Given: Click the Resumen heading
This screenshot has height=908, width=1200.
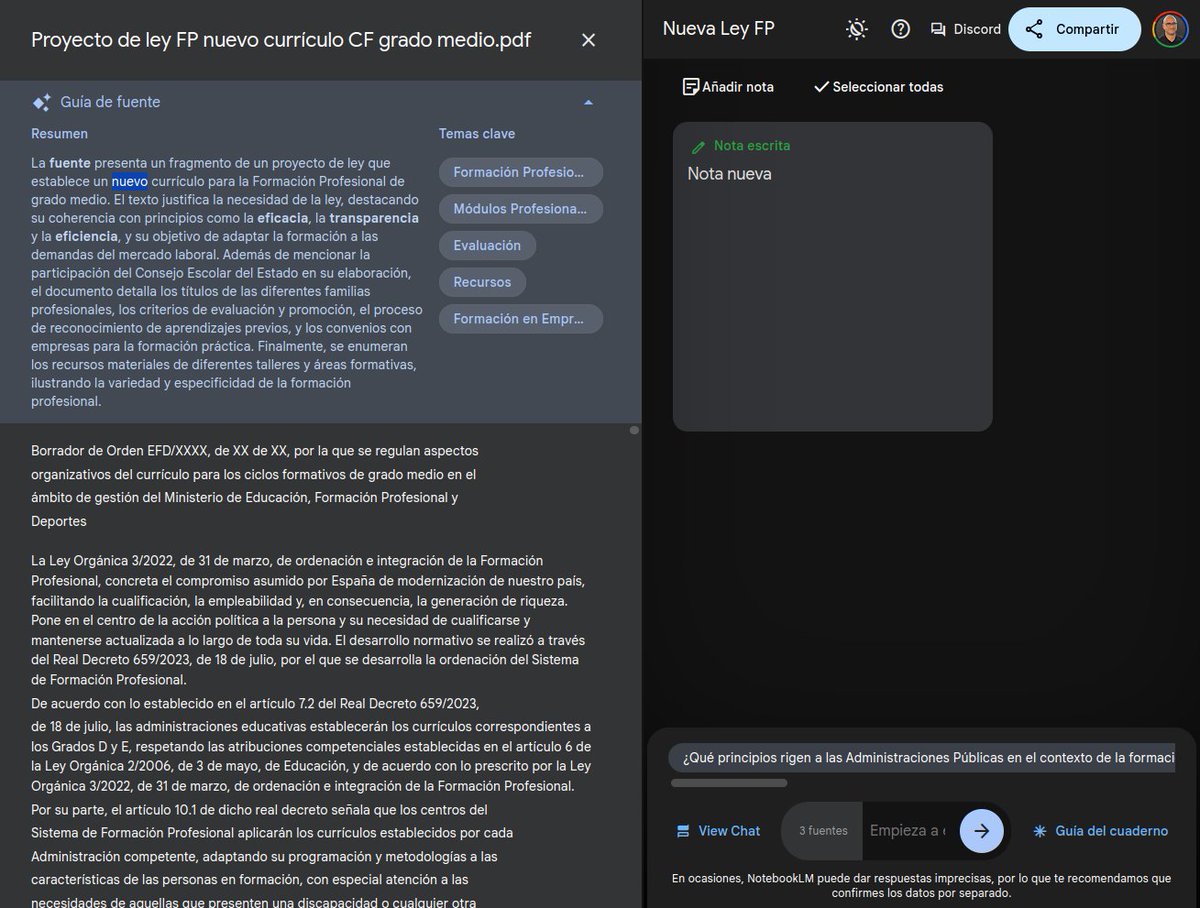Looking at the screenshot, I should click(59, 134).
